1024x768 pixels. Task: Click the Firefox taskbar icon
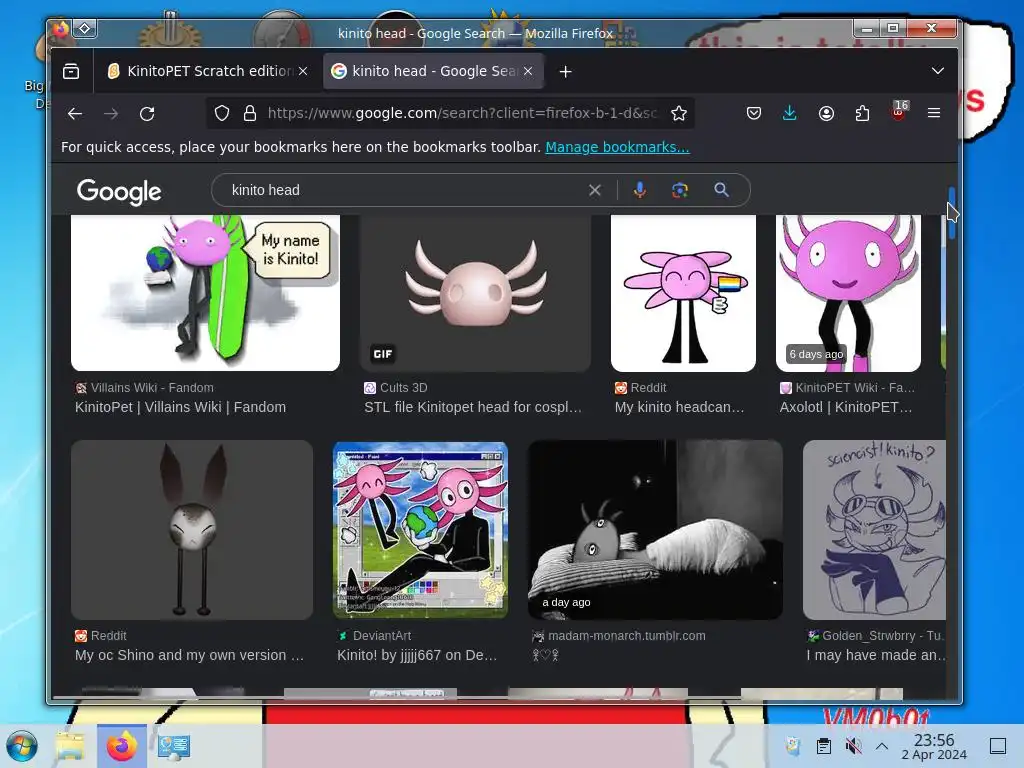122,746
